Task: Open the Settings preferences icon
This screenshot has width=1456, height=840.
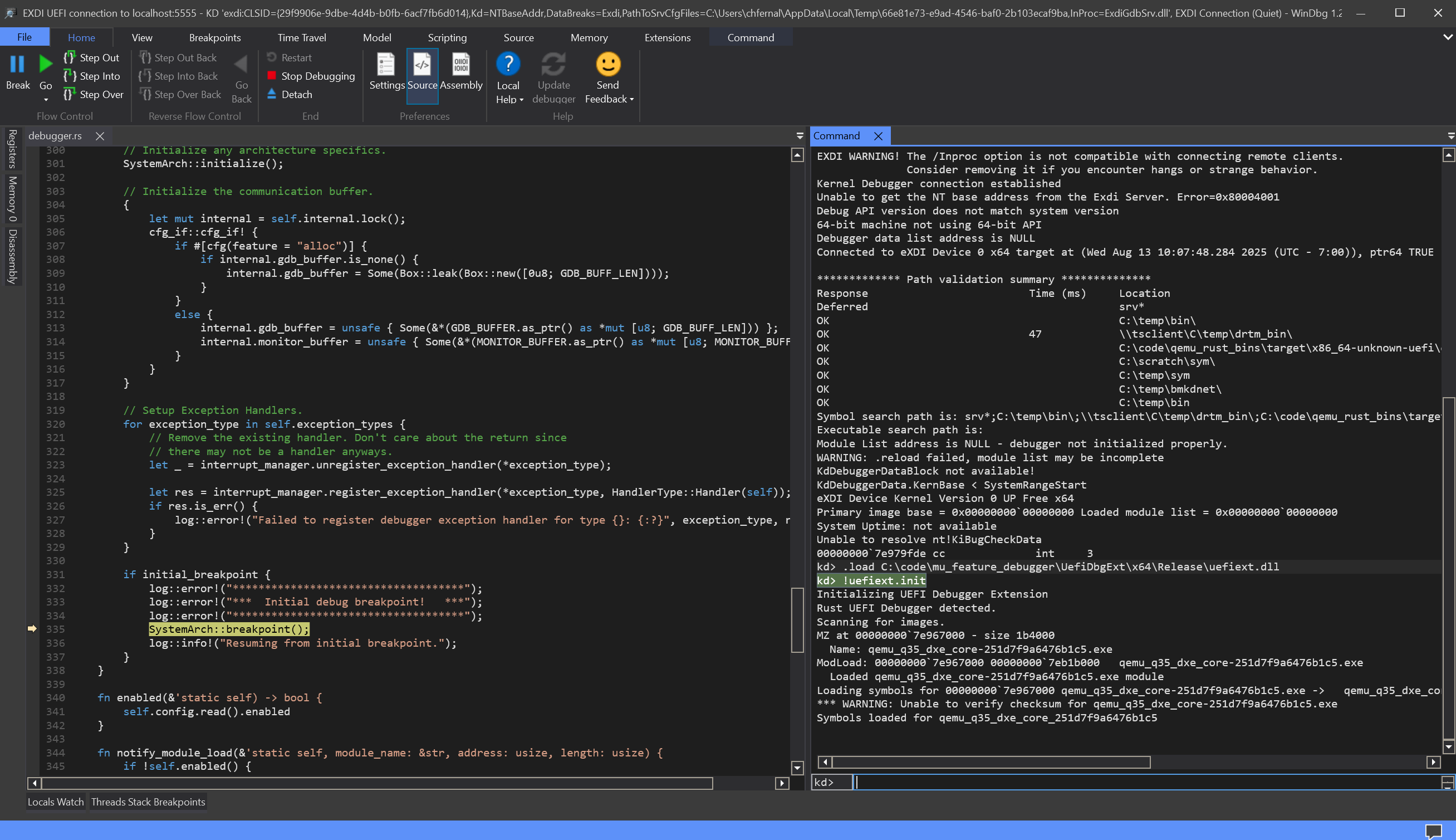Action: 386,65
